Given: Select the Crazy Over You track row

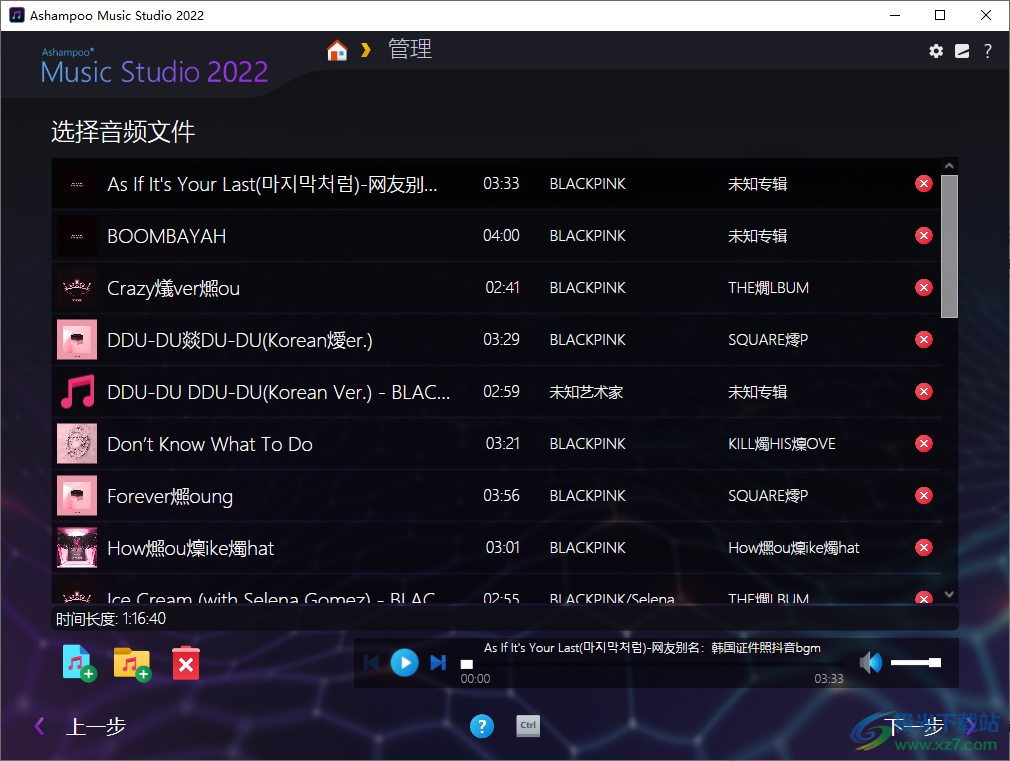Looking at the screenshot, I should pyautogui.click(x=400, y=287).
